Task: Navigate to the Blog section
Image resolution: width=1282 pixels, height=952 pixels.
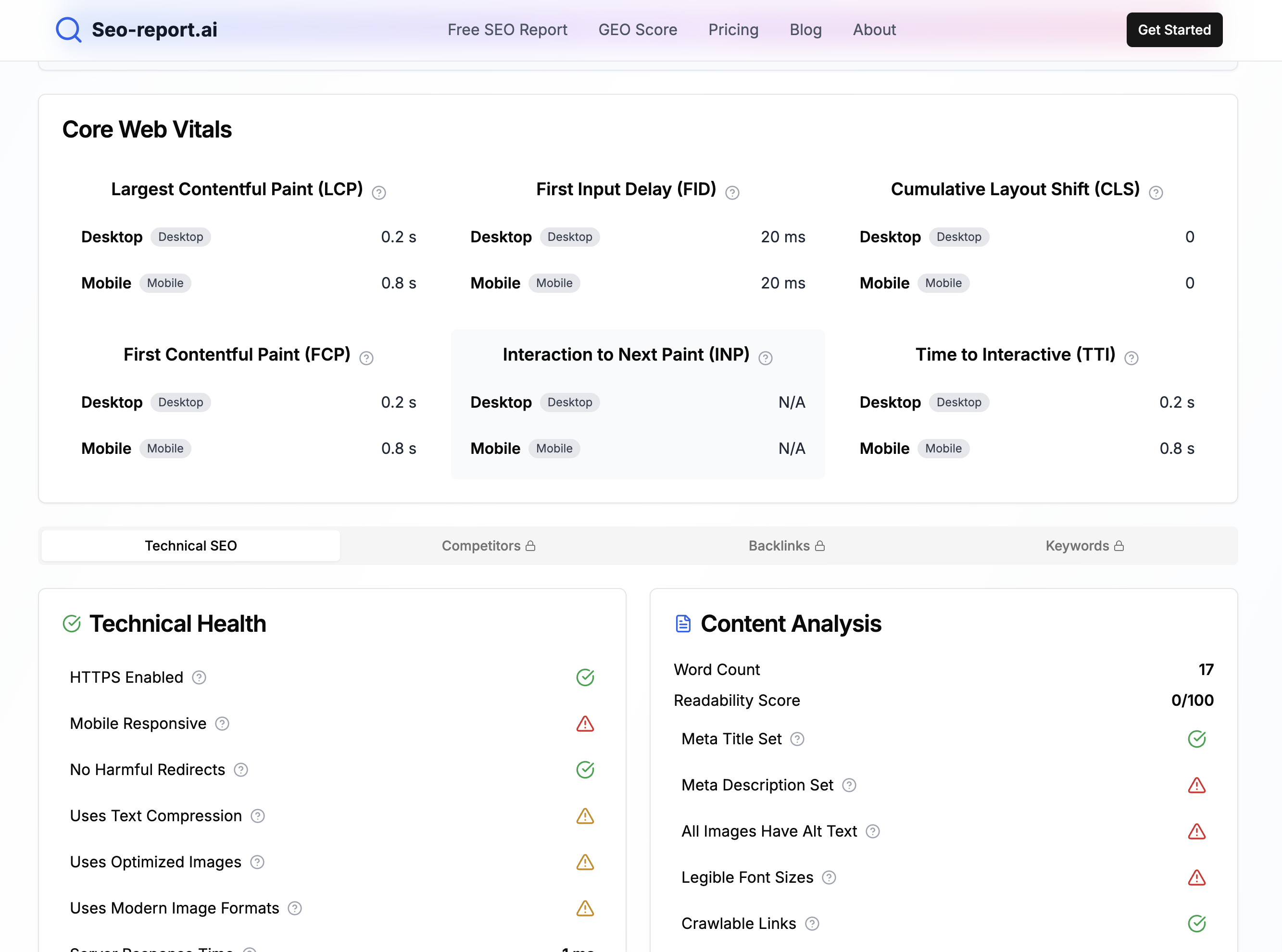Action: click(x=805, y=29)
